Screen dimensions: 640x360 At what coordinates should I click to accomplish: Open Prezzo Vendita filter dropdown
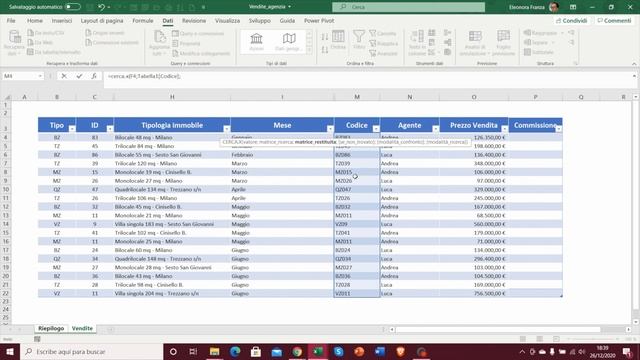point(504,129)
